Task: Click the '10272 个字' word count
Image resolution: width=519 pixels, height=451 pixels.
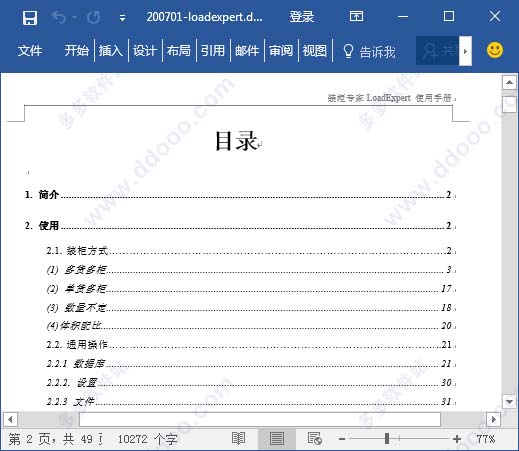Action: tap(147, 439)
